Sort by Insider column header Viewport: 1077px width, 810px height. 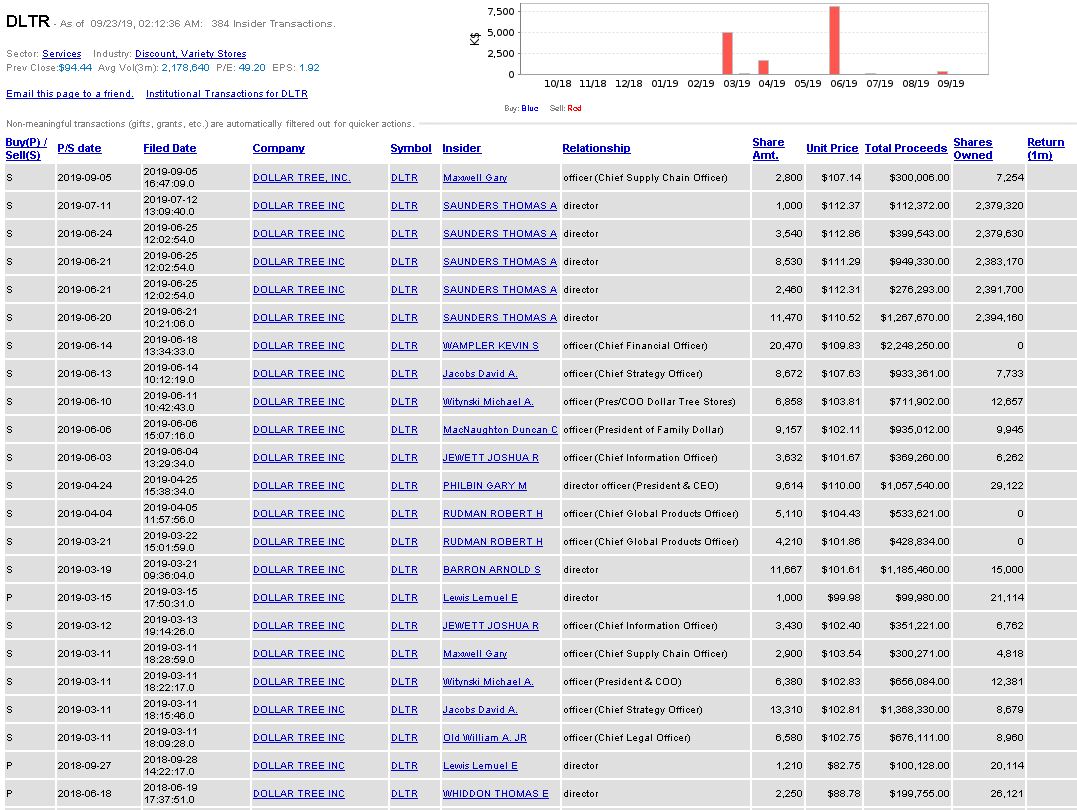click(462, 148)
